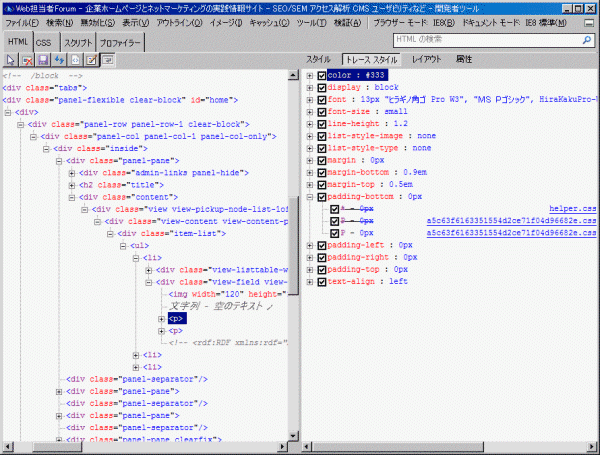Click the HTML tree scroll down arrow

[293, 436]
